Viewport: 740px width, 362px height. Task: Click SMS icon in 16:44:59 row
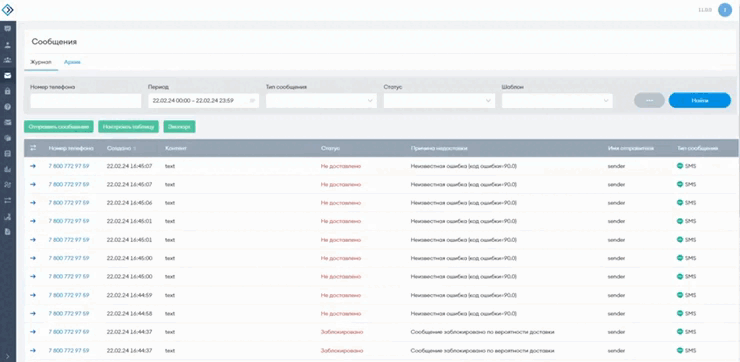pos(680,295)
